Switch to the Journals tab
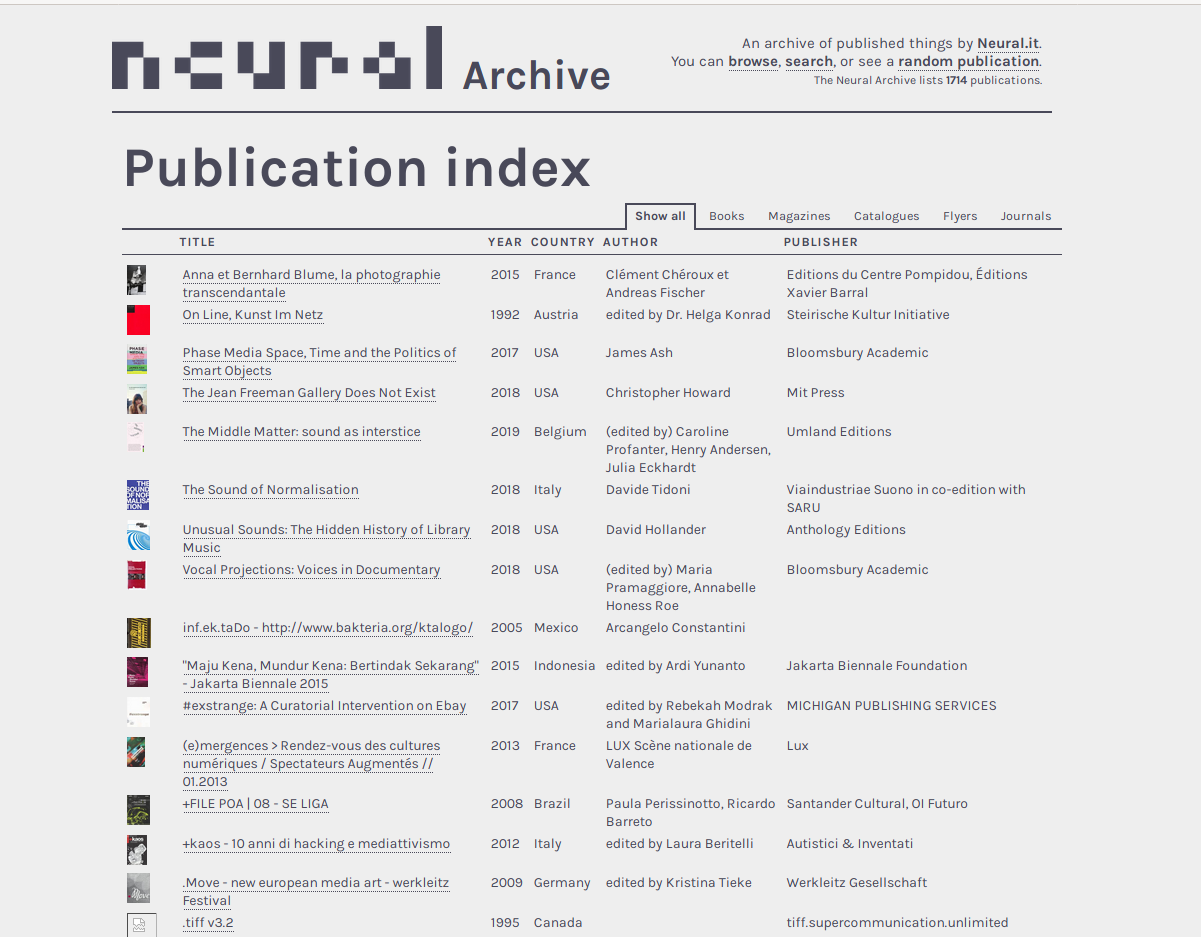Screen dimensions: 1201x937 [x=1026, y=216]
